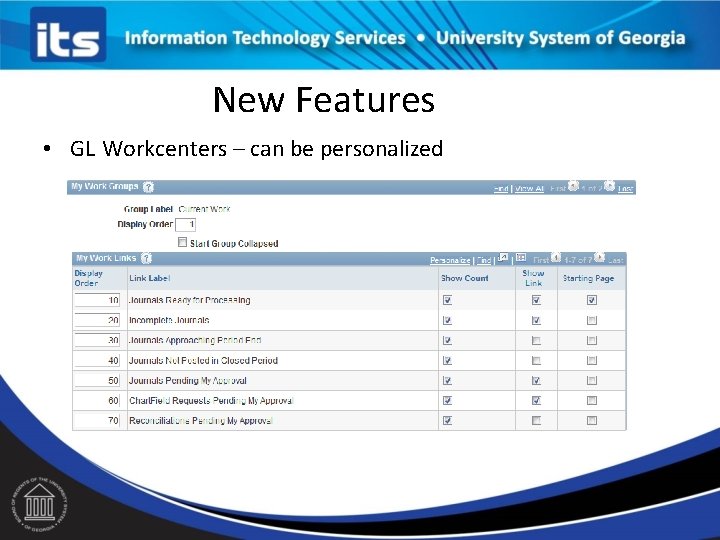Image resolution: width=720 pixels, height=540 pixels.
Task: Click the download grid to spreadsheet icon
Action: pos(520,258)
